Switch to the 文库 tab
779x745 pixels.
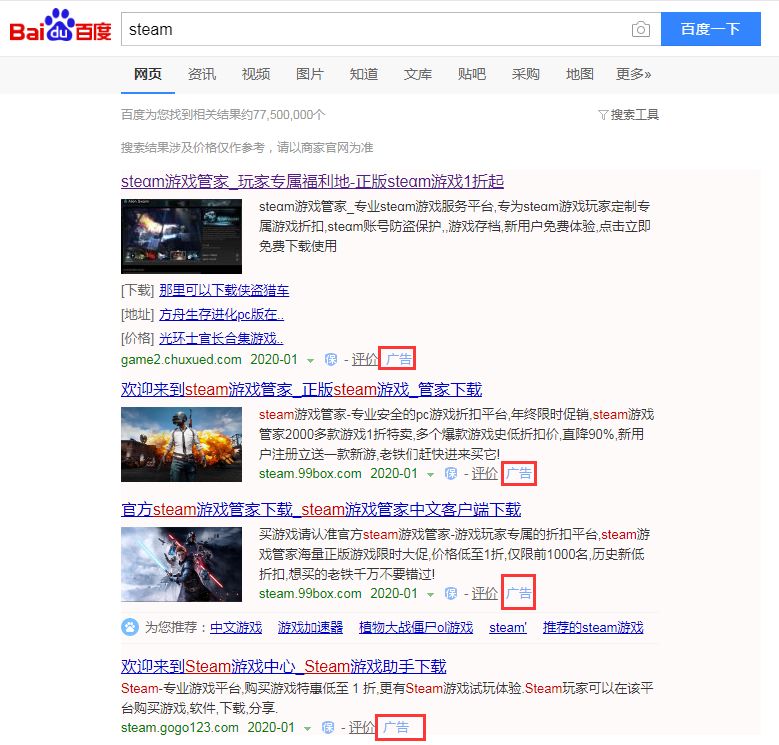click(418, 74)
